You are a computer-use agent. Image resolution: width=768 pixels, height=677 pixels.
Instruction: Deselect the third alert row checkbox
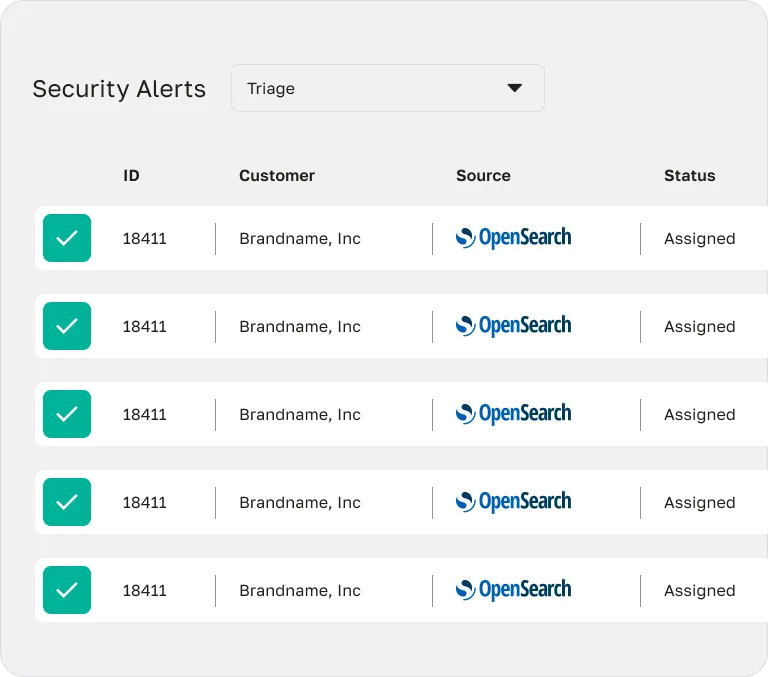[x=67, y=414]
